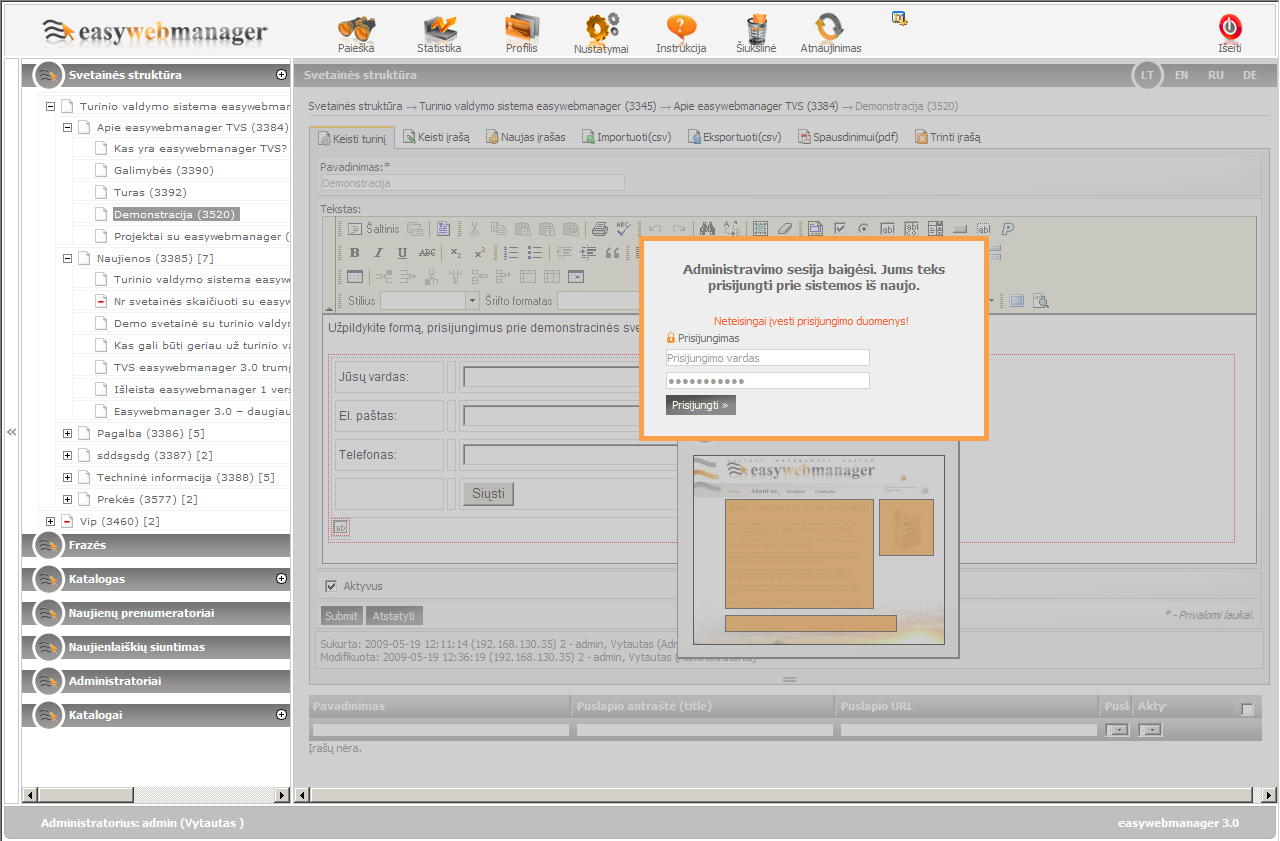Tick the checkbox in the table header
This screenshot has width=1280, height=841.
pos(1247,709)
